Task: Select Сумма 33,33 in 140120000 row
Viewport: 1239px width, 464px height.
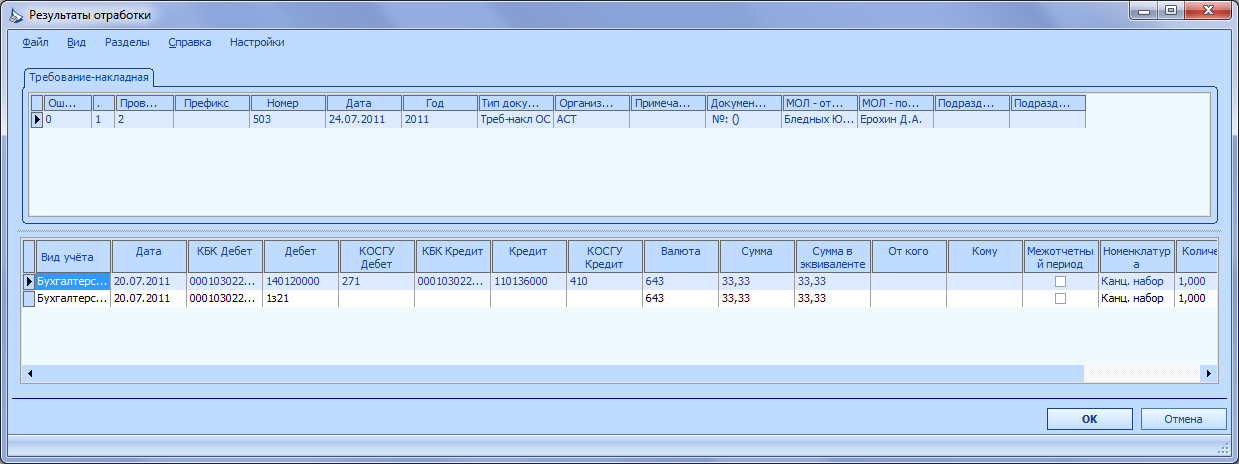Action: 757,282
